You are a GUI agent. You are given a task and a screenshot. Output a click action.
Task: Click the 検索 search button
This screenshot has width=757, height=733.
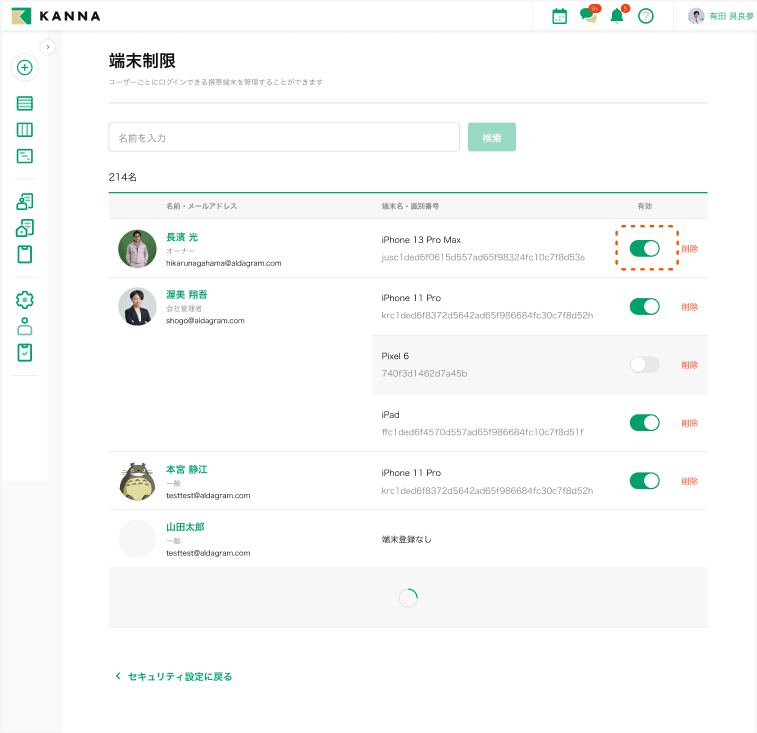[492, 137]
